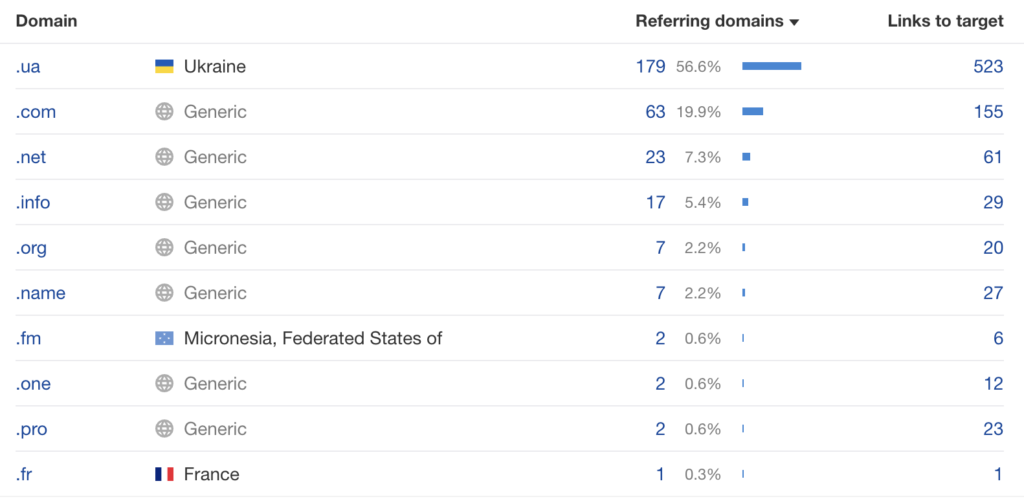
Task: Open the .ua domain link
Action: click(x=28, y=67)
